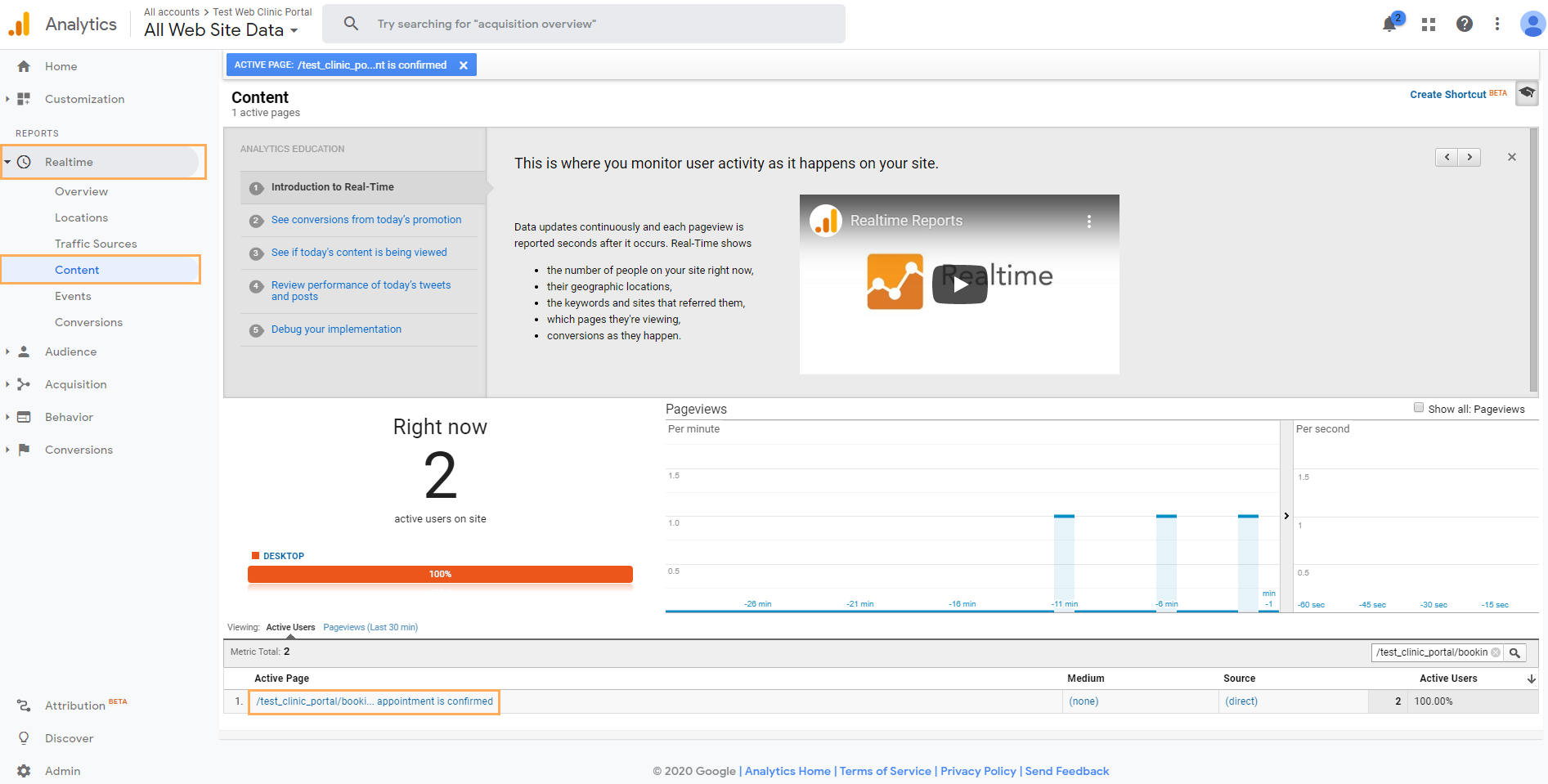Open the three-dot more options menu
The width and height of the screenshot is (1548, 784).
(1497, 24)
